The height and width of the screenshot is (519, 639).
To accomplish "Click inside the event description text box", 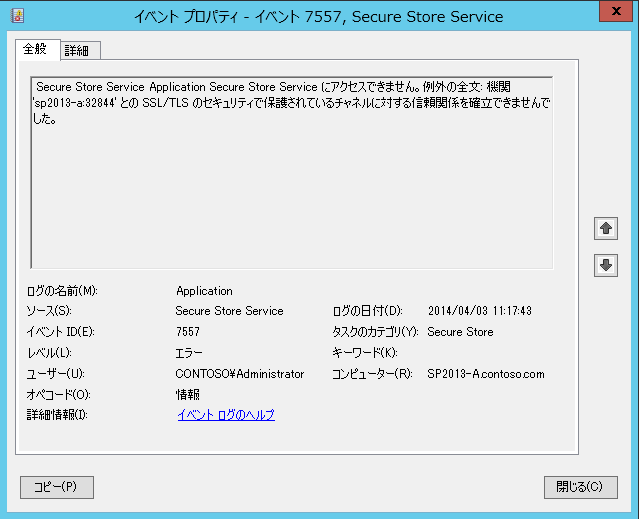I will click(x=292, y=172).
